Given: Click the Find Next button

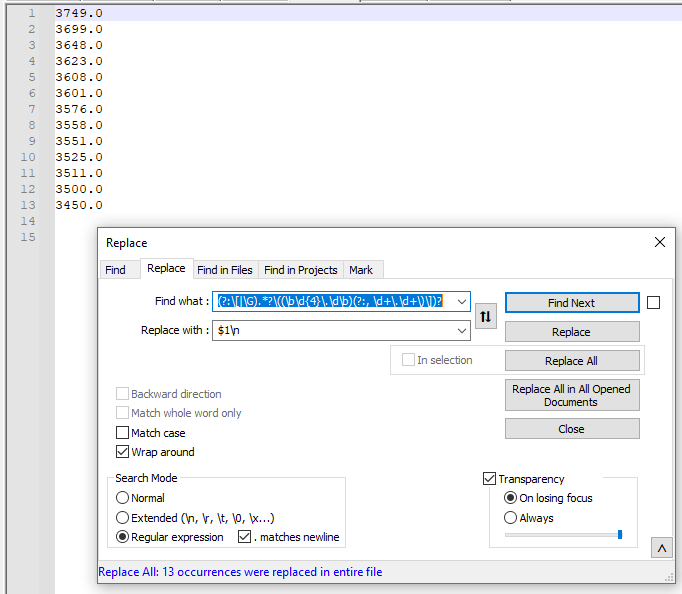Looking at the screenshot, I should click(572, 303).
